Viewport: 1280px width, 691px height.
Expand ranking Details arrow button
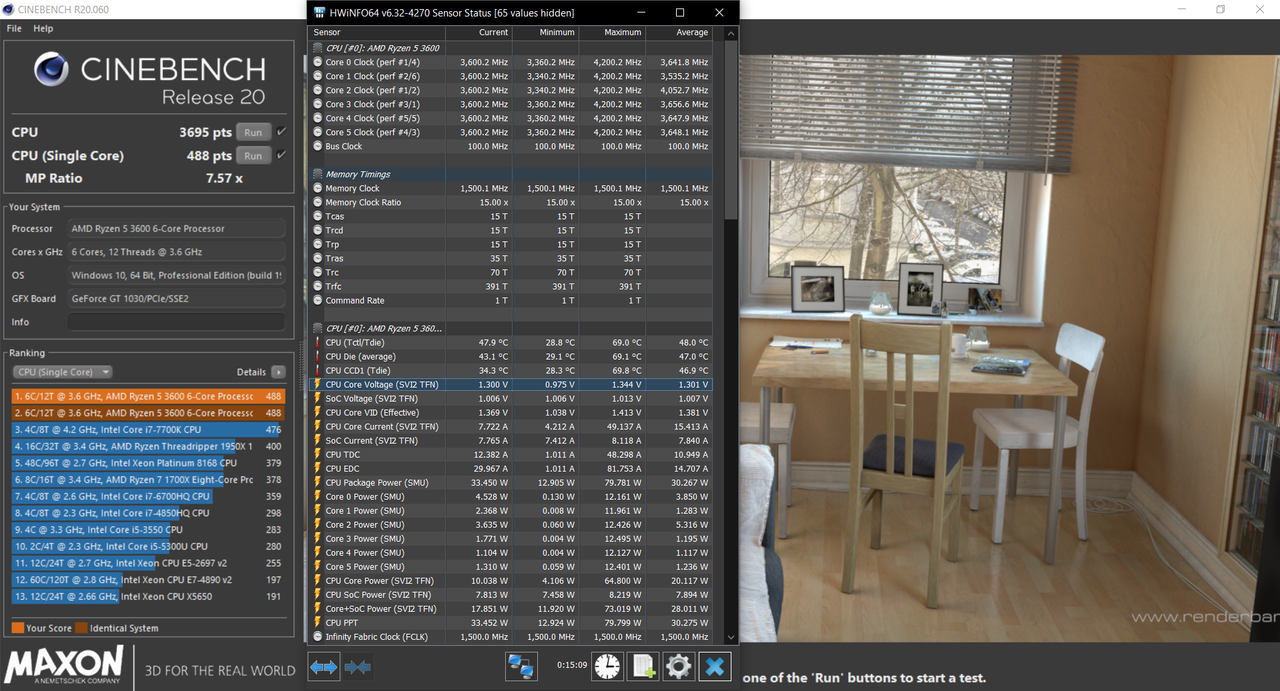278,372
